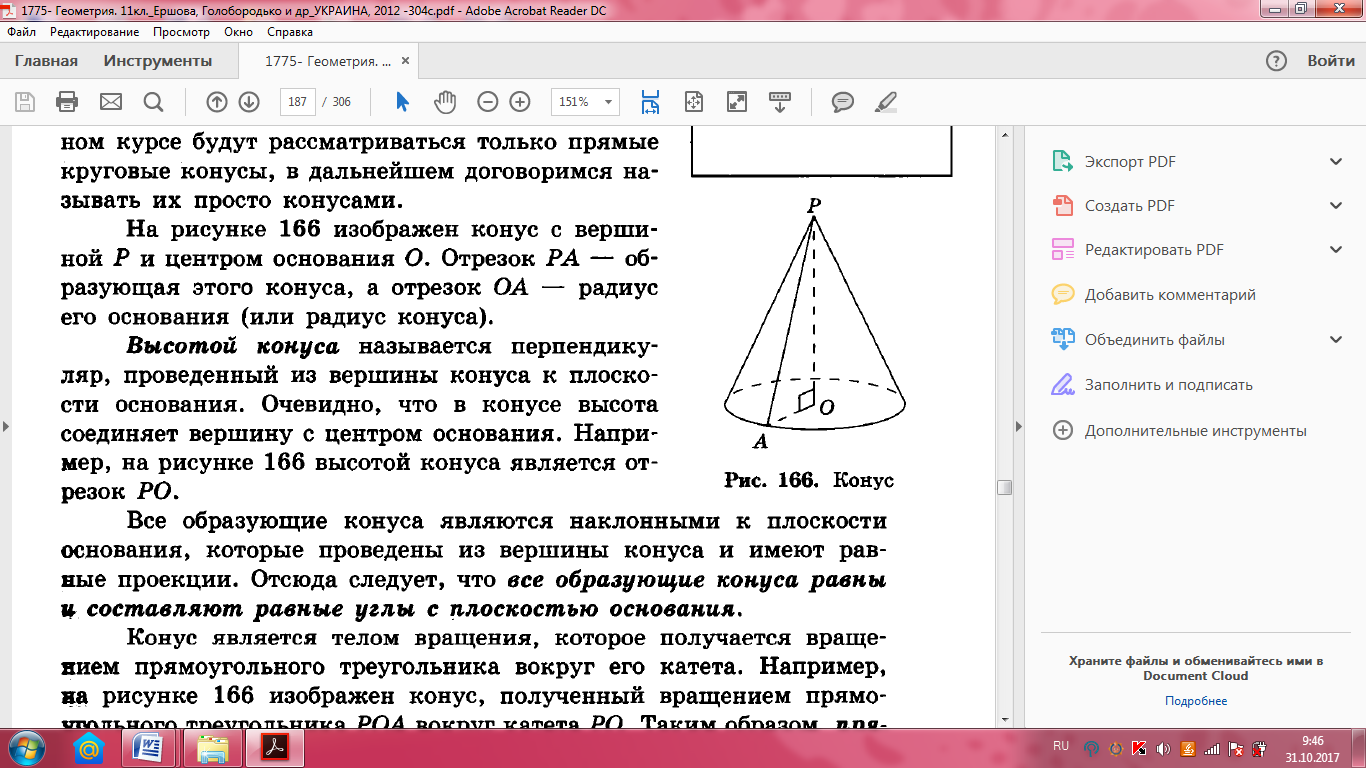Open the Find text magnifier tool
The image size is (1366, 768).
(x=153, y=101)
